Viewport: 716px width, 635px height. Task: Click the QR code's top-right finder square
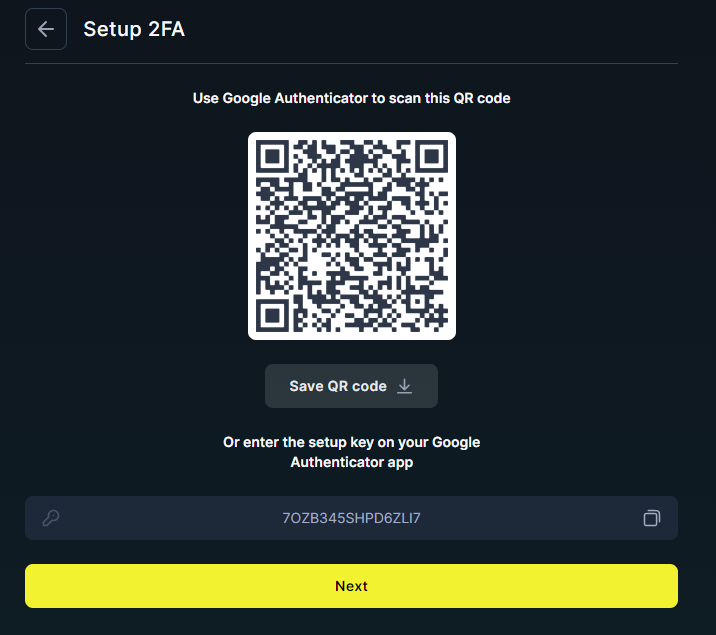pyautogui.click(x=432, y=156)
